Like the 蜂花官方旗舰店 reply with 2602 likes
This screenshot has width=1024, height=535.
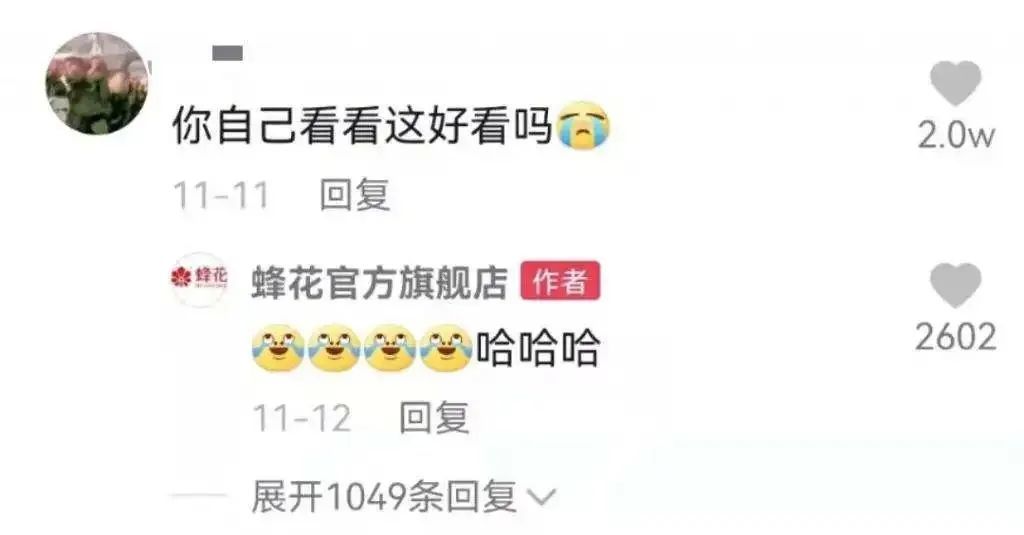pos(955,285)
